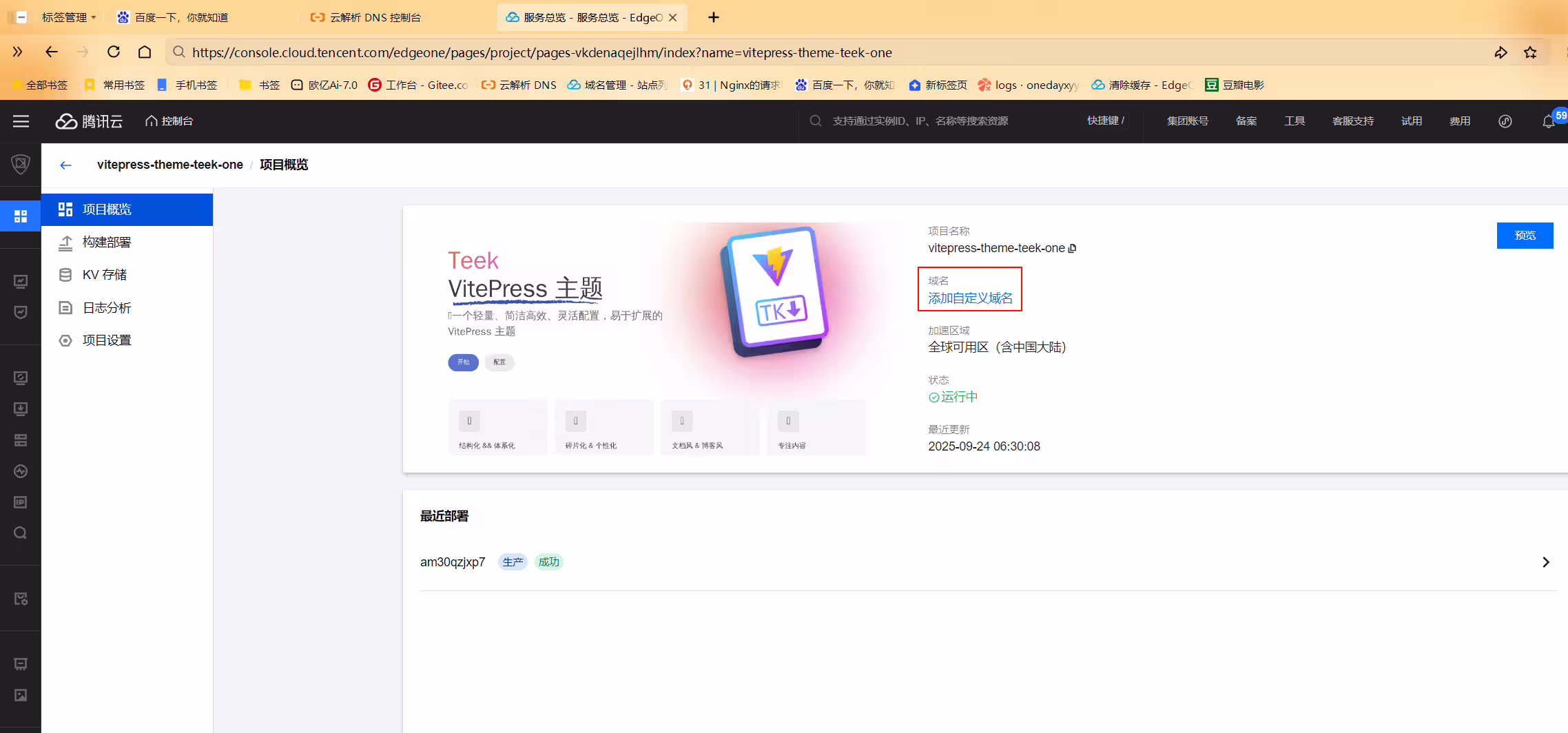The height and width of the screenshot is (733, 1568).
Task: Open 欧亿Ai-7.0 bookmark
Action: [x=324, y=85]
